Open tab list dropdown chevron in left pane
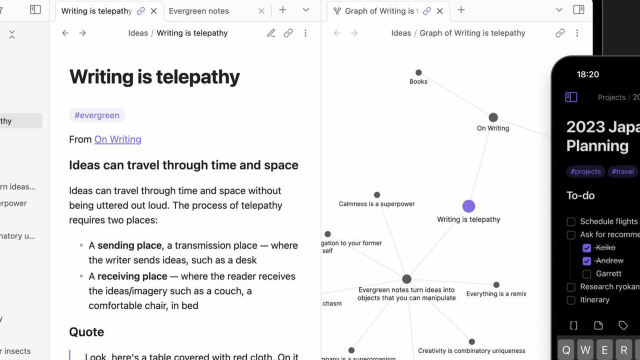The image size is (640, 360). click(x=306, y=10)
